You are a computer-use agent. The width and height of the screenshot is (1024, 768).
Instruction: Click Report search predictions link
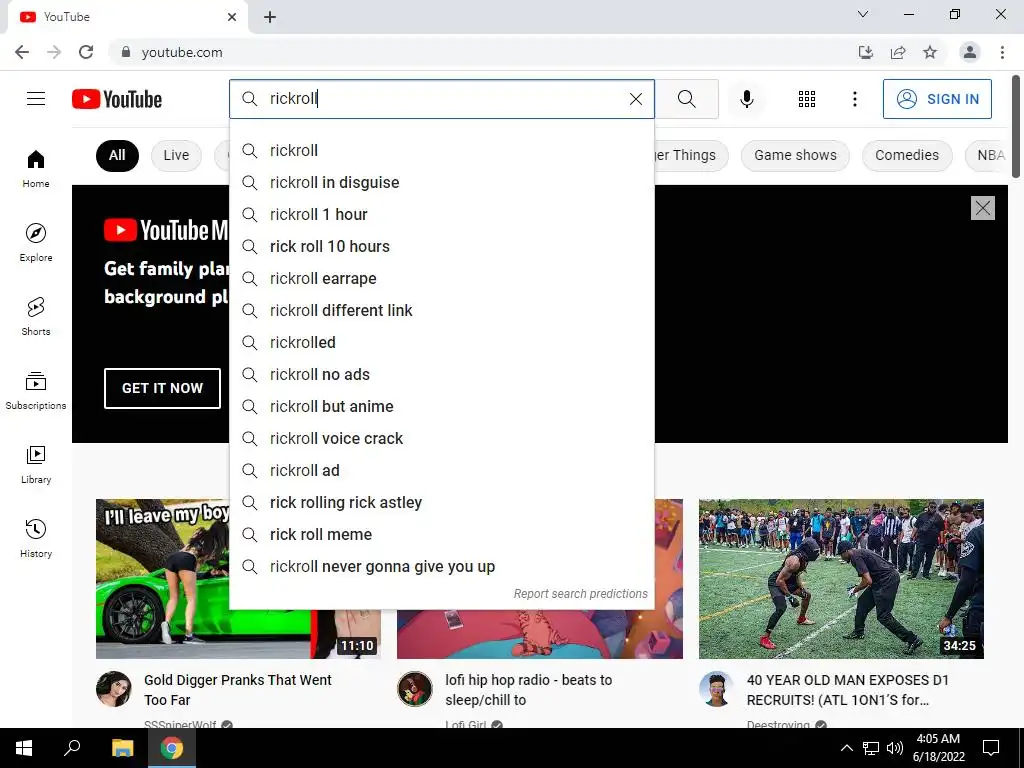[580, 594]
